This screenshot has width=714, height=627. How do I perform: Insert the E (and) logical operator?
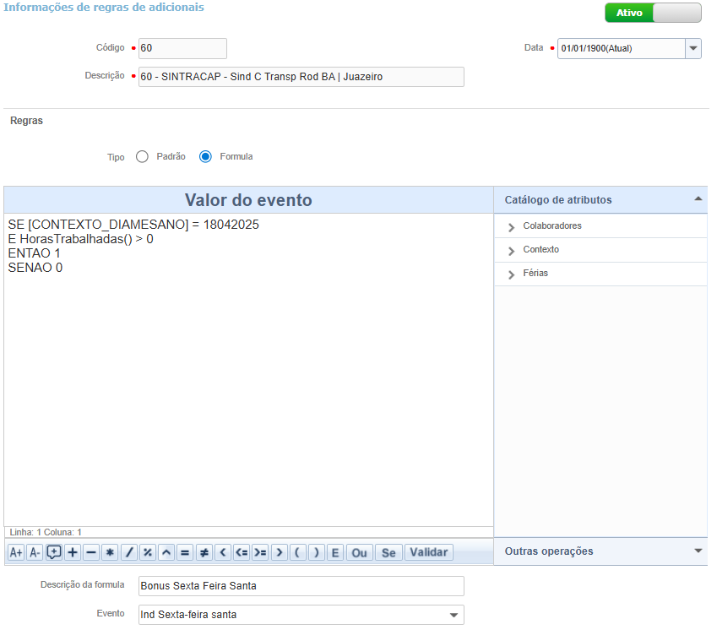coord(335,552)
